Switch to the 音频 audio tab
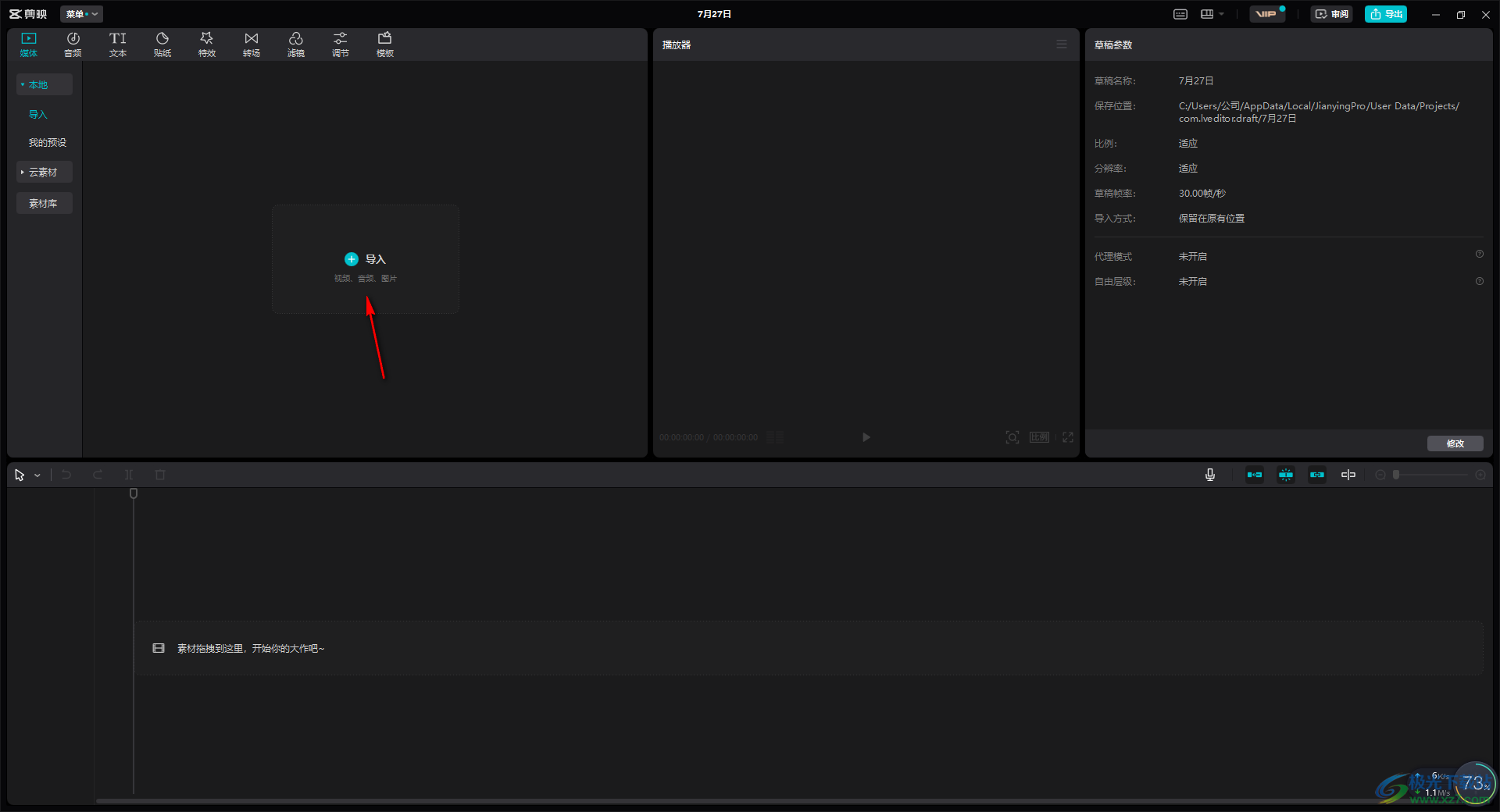Image resolution: width=1500 pixels, height=812 pixels. click(73, 45)
